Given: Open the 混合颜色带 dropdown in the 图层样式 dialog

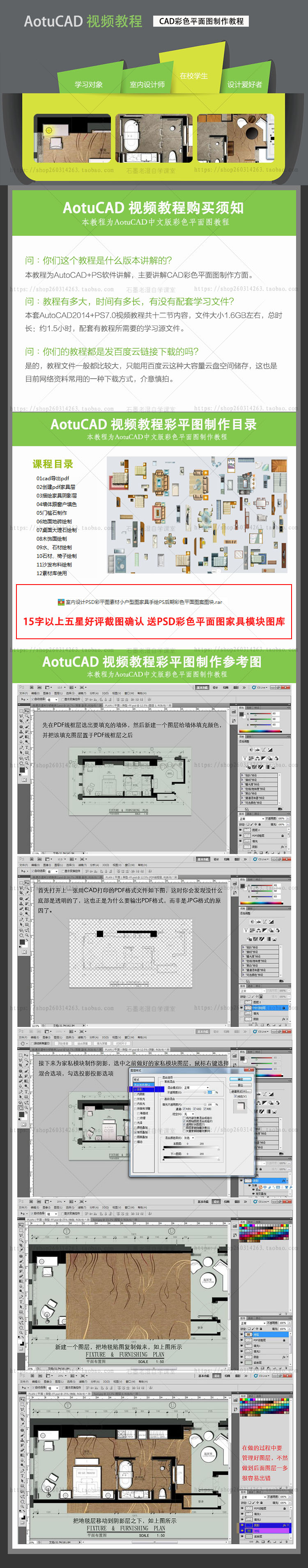Looking at the screenshot, I should coord(189,1137).
